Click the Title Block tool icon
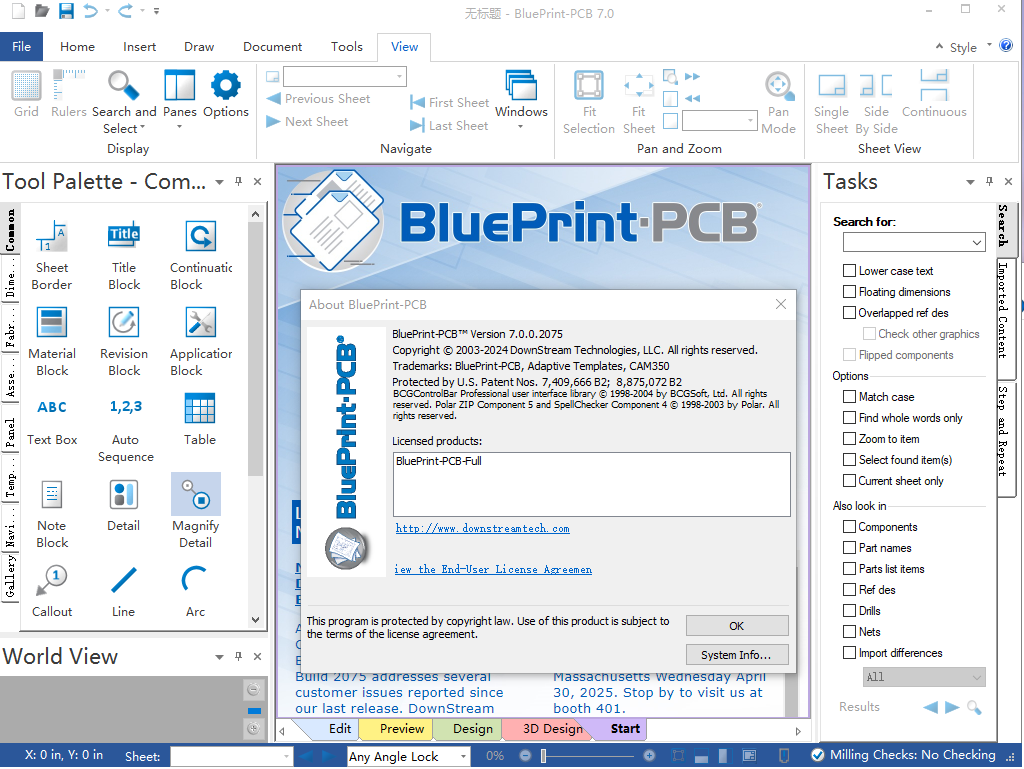 point(124,236)
